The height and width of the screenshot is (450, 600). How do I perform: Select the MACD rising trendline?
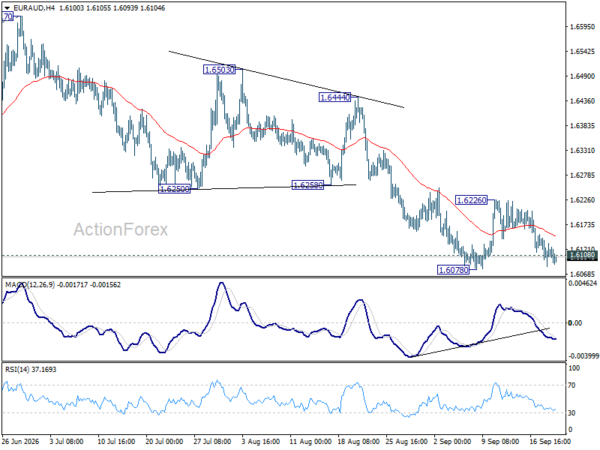point(482,342)
